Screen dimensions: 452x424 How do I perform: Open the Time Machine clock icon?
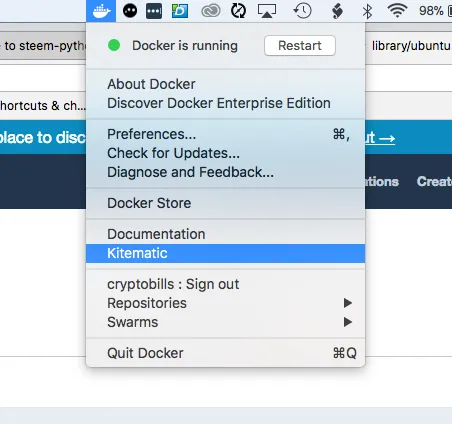[302, 11]
